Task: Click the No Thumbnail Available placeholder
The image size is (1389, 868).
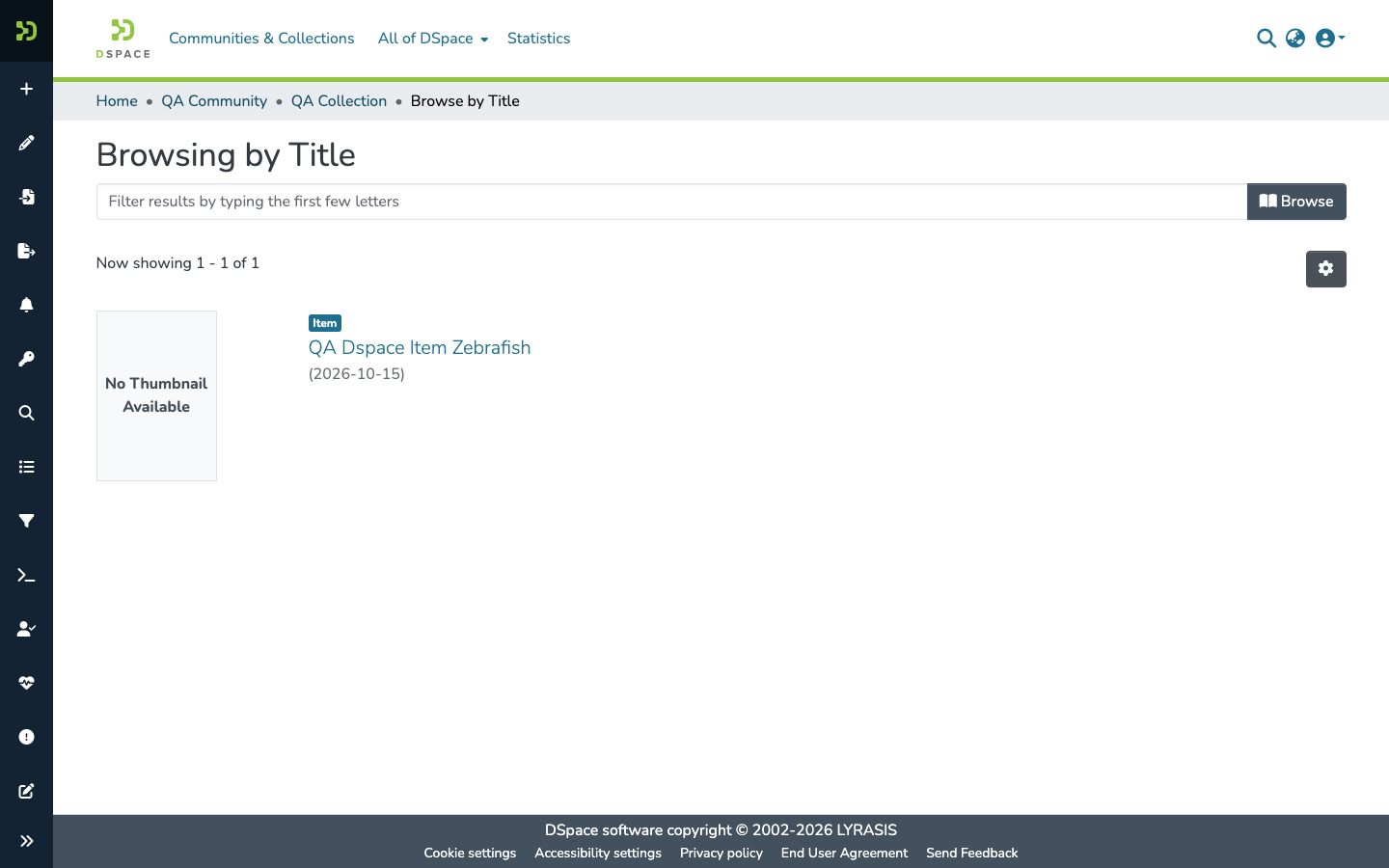Action: point(156,395)
